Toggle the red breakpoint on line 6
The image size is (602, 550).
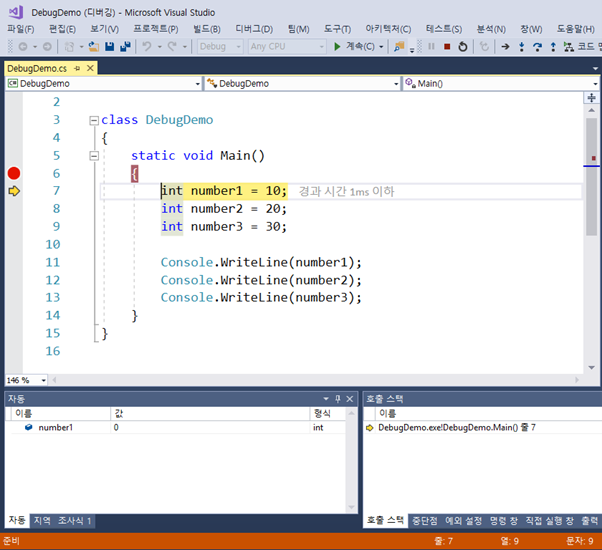click(14, 173)
